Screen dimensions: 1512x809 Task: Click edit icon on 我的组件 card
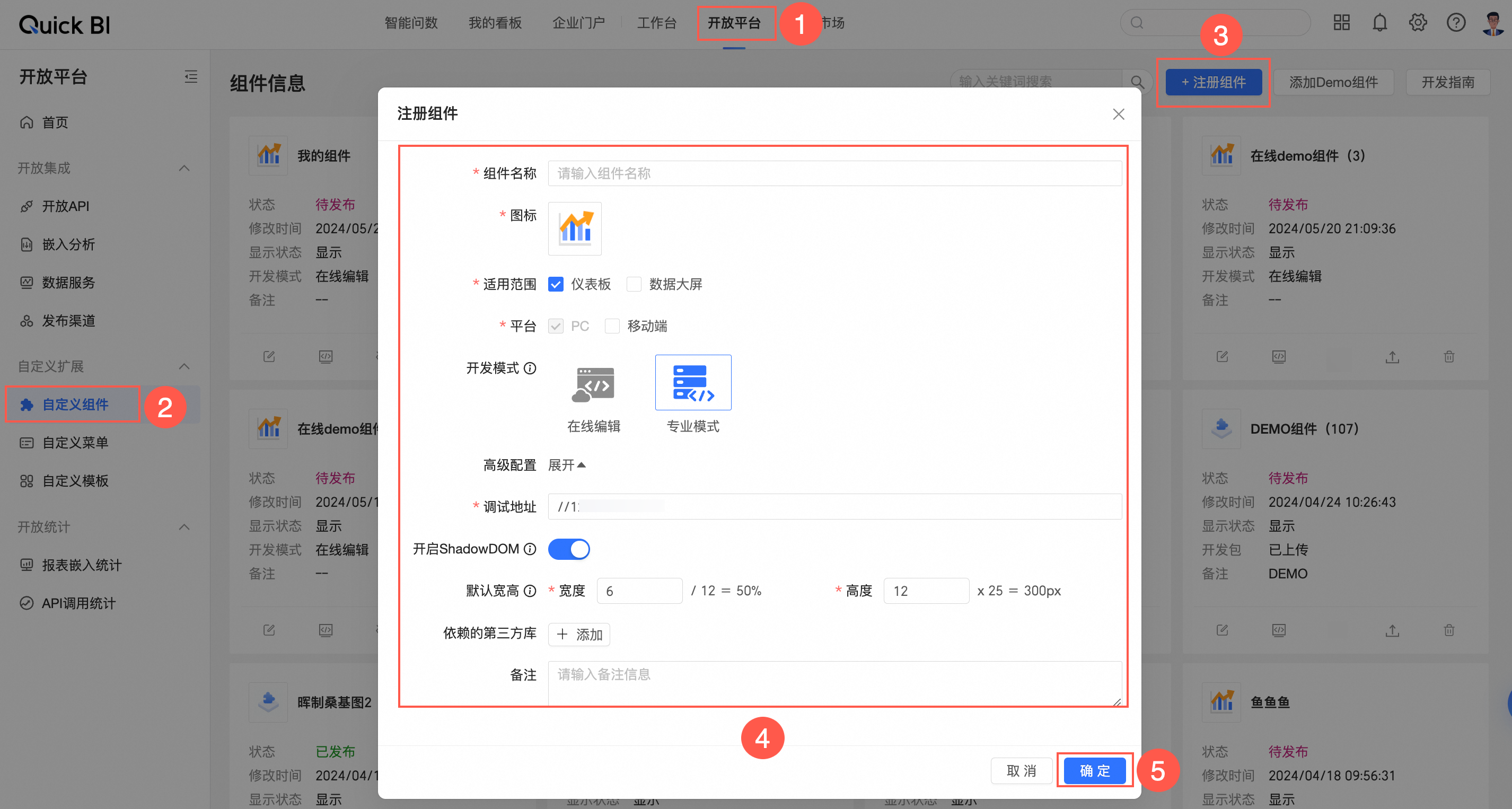tap(269, 357)
